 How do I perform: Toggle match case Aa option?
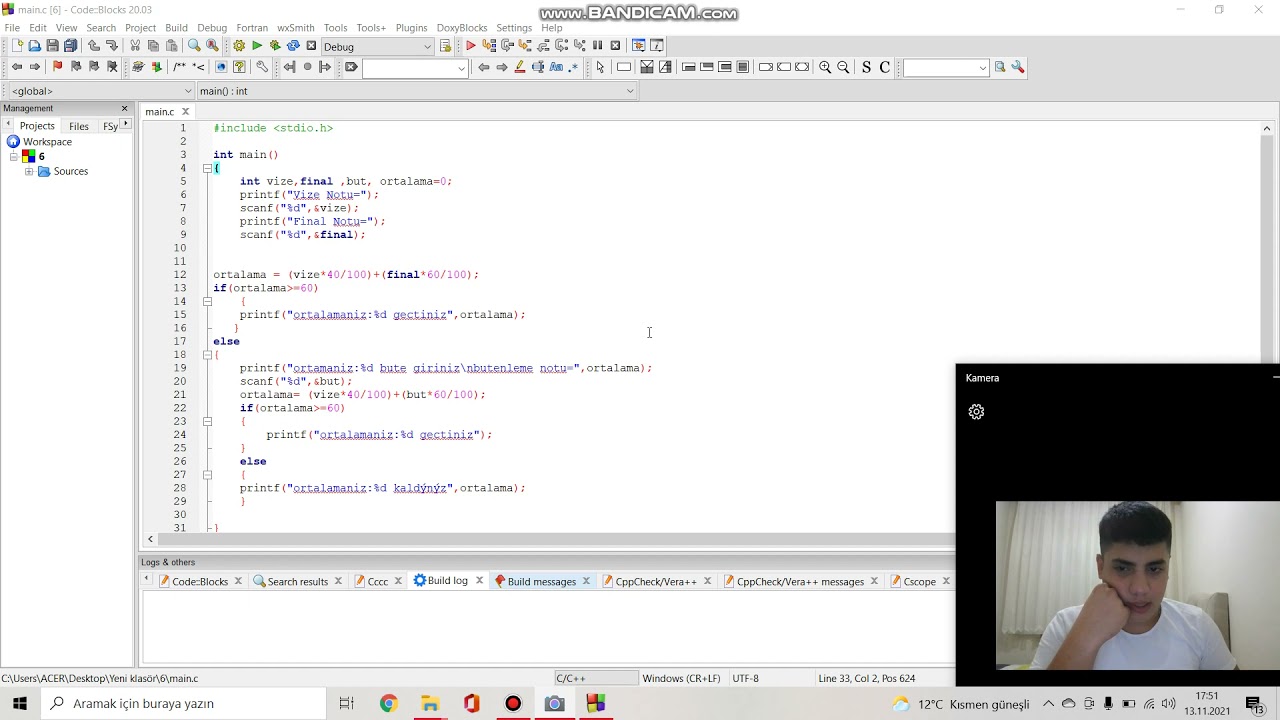(556, 67)
